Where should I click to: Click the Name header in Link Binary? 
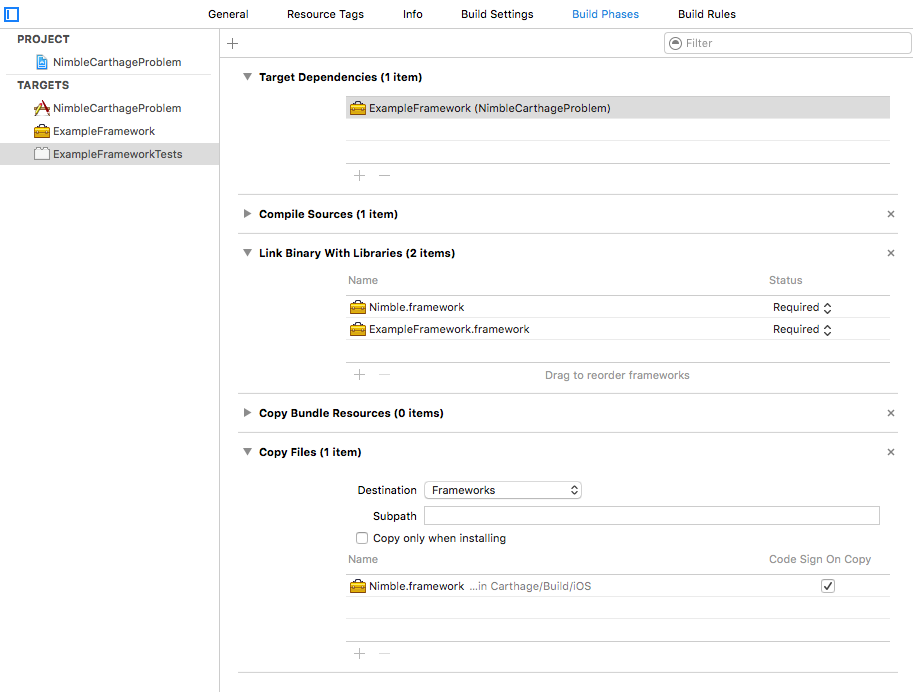363,280
